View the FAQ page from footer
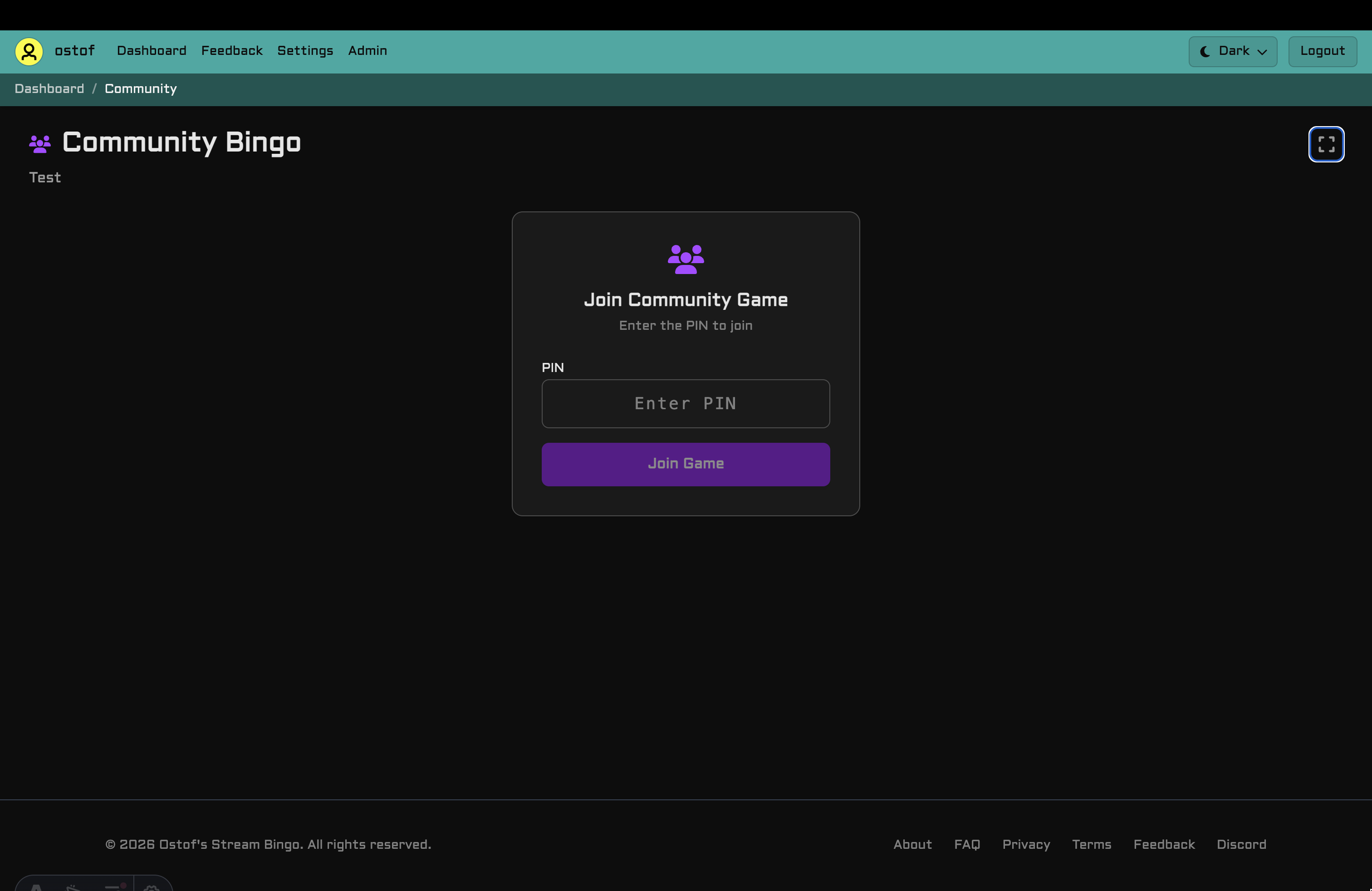Viewport: 1372px width, 891px height. [967, 844]
